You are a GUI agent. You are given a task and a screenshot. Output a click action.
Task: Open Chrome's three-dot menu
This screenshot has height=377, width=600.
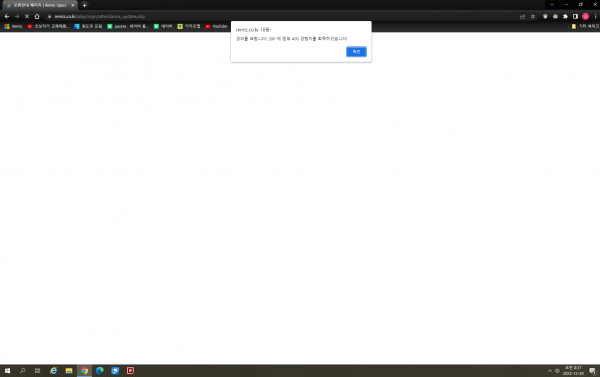595,16
